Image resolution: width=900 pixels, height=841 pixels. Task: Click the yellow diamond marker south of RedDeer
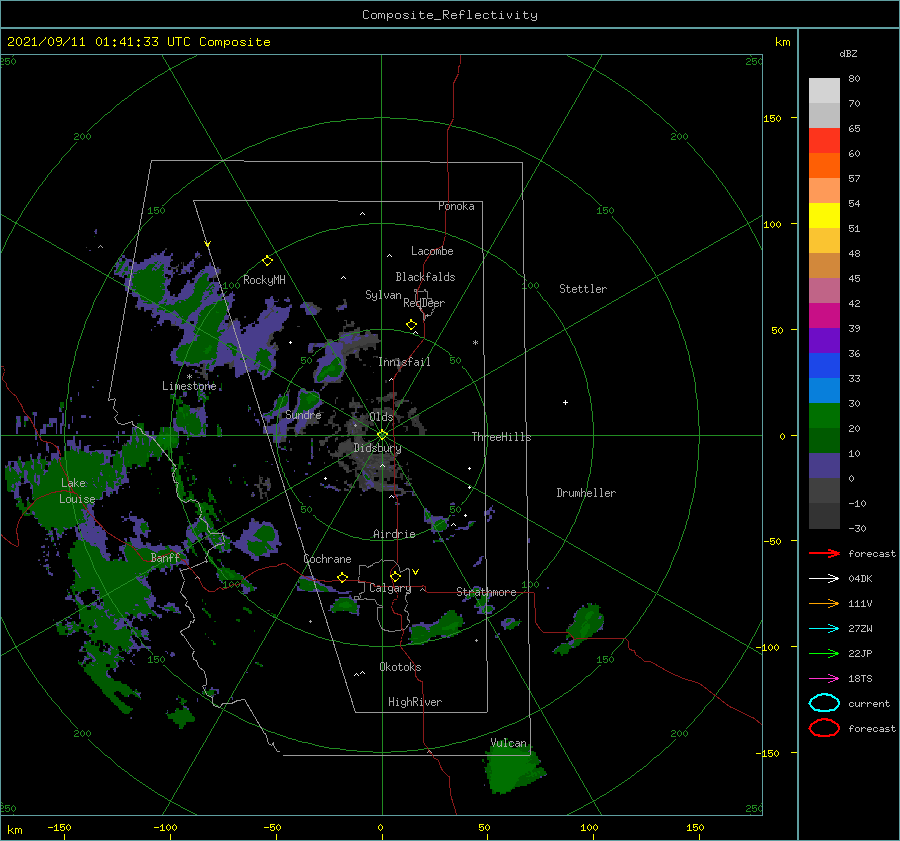tap(412, 325)
